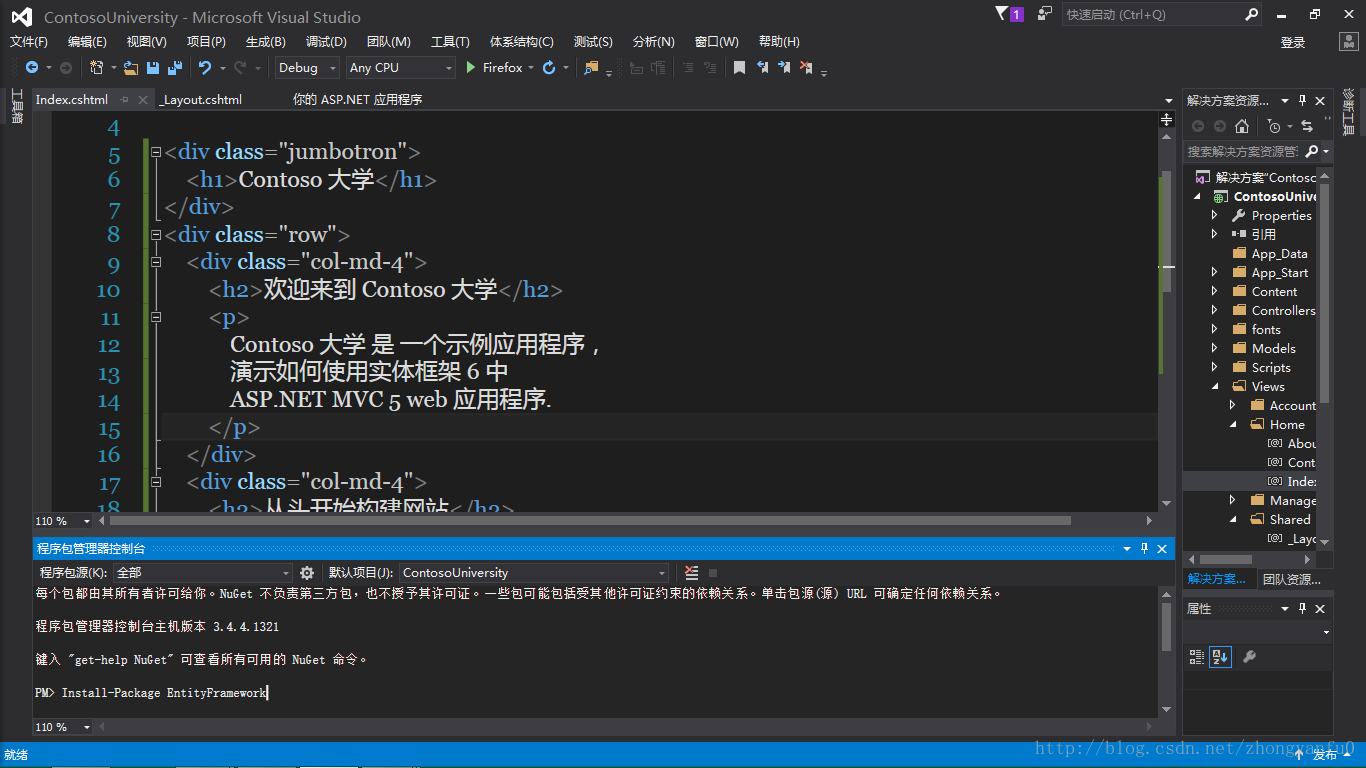Click the Open File folder icon
The width and height of the screenshot is (1366, 768).
[x=131, y=68]
